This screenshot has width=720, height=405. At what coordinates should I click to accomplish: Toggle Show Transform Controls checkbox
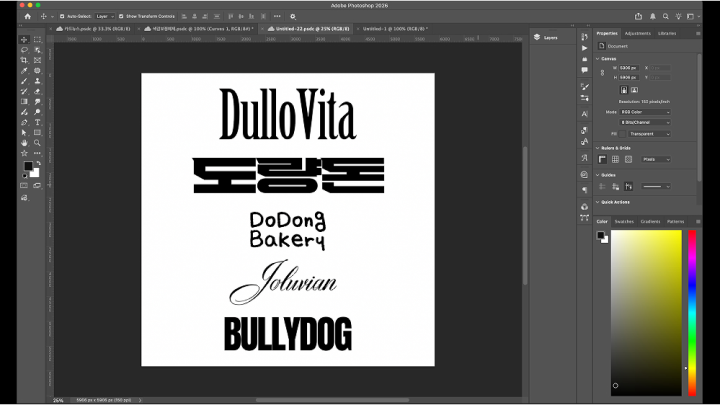(120, 16)
